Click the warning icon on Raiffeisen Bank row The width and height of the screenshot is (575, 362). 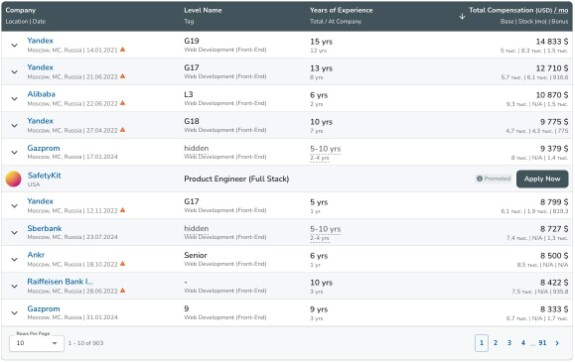tap(122, 290)
